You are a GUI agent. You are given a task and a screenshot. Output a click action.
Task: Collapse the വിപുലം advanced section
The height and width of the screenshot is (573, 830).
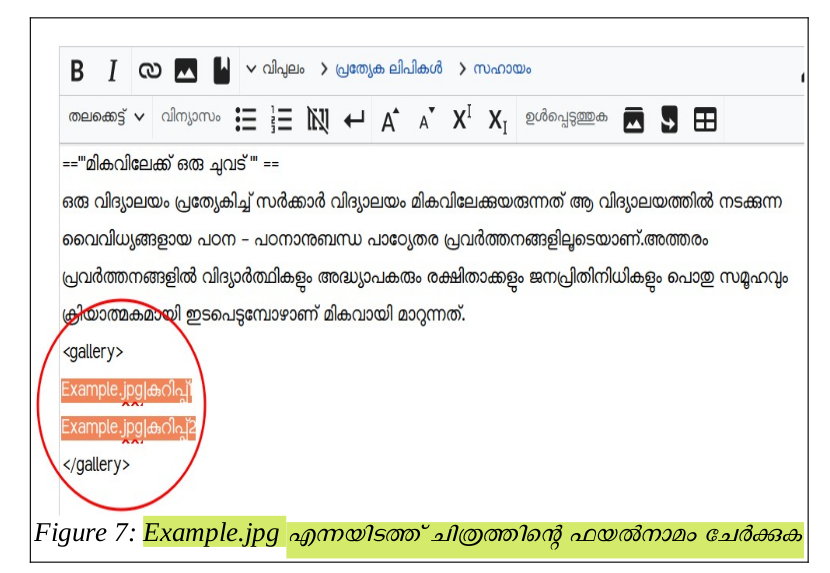(275, 69)
